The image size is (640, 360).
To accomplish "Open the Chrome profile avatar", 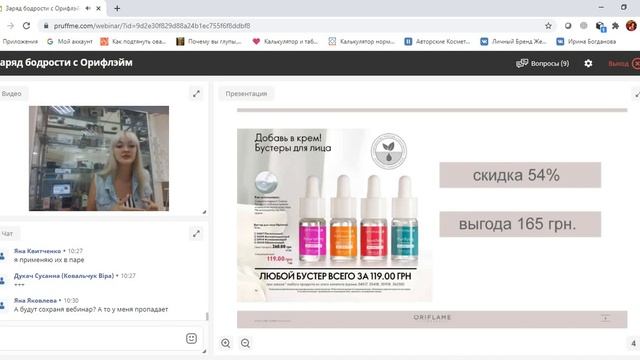I will pos(631,26).
